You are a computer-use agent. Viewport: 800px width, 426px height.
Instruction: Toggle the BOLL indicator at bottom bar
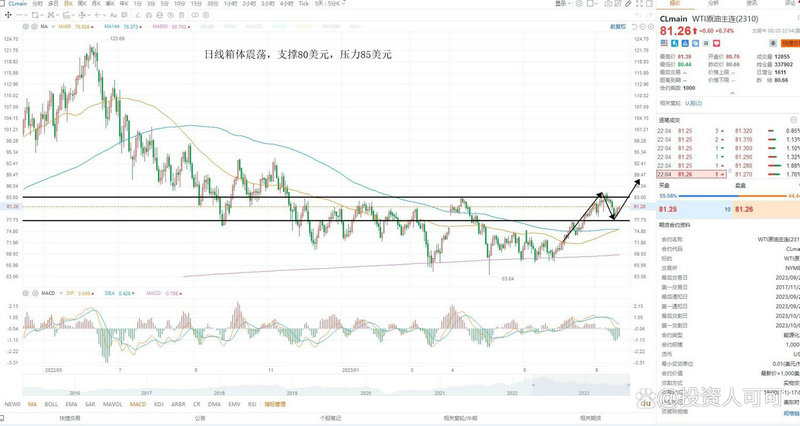[53, 404]
